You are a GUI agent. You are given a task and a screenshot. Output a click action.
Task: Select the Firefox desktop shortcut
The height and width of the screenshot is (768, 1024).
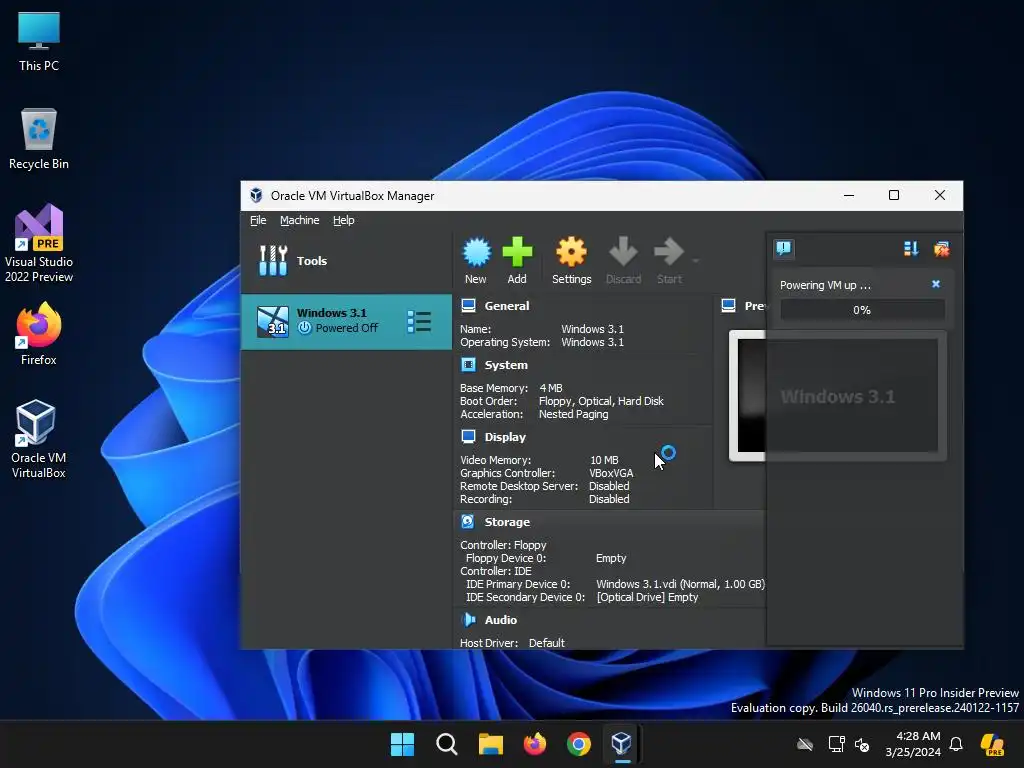[39, 334]
